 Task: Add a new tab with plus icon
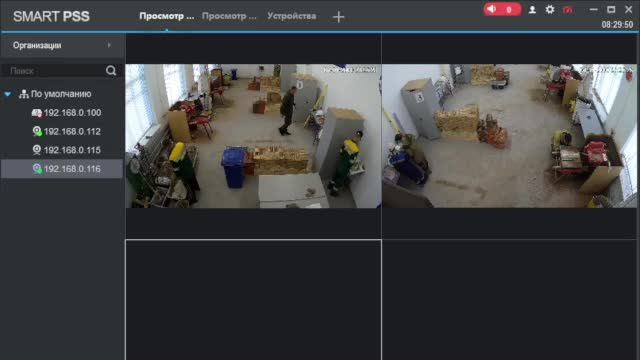pyautogui.click(x=338, y=17)
